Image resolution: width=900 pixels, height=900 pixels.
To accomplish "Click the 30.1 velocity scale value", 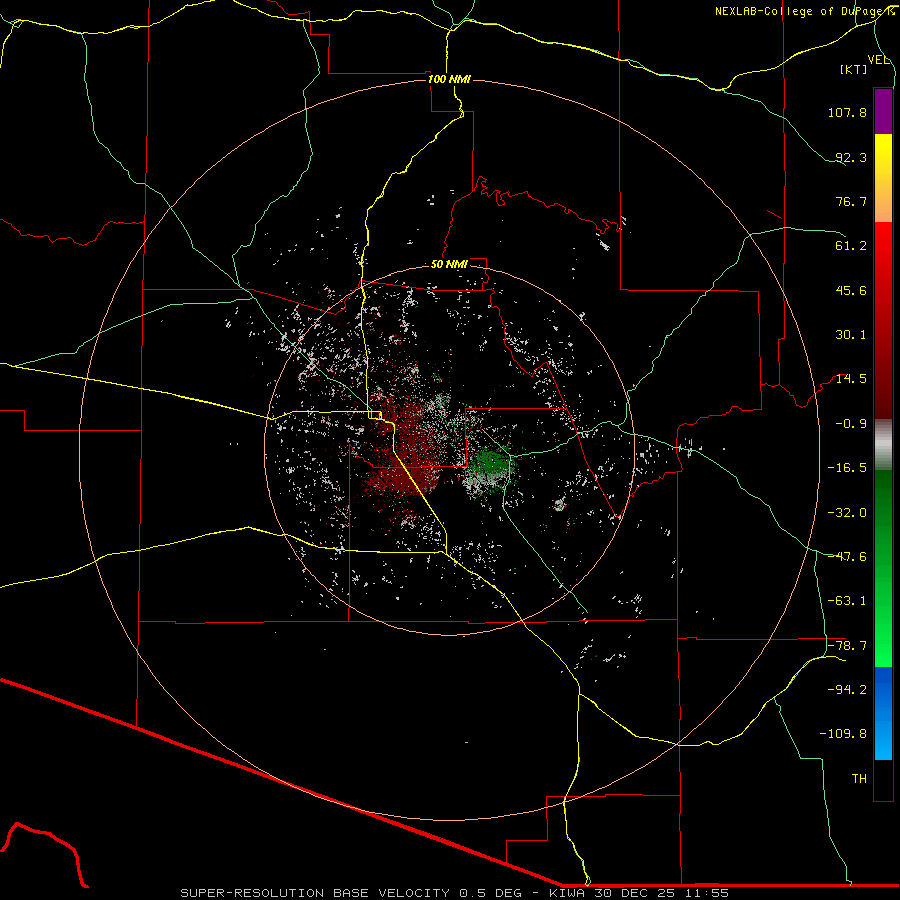I will point(851,335).
